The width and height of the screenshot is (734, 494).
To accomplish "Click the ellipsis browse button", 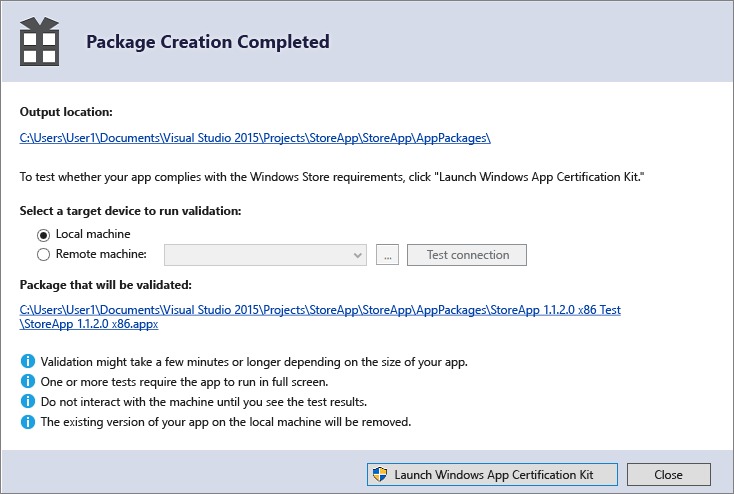I will point(387,255).
